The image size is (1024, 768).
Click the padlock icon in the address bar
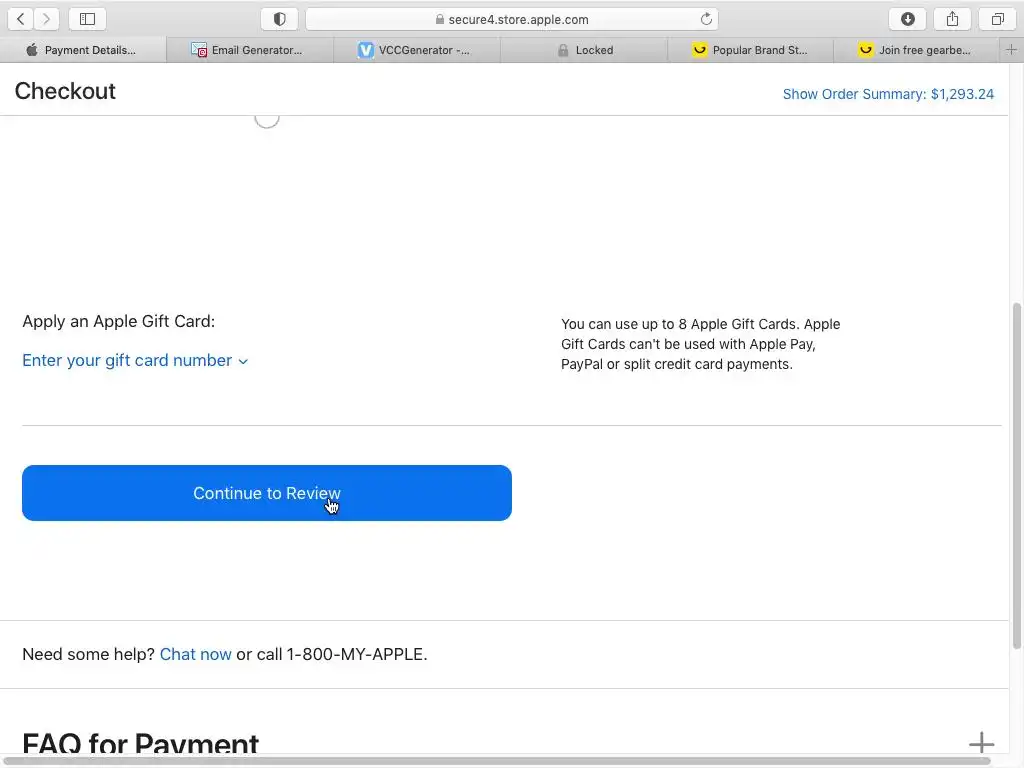[x=440, y=20]
